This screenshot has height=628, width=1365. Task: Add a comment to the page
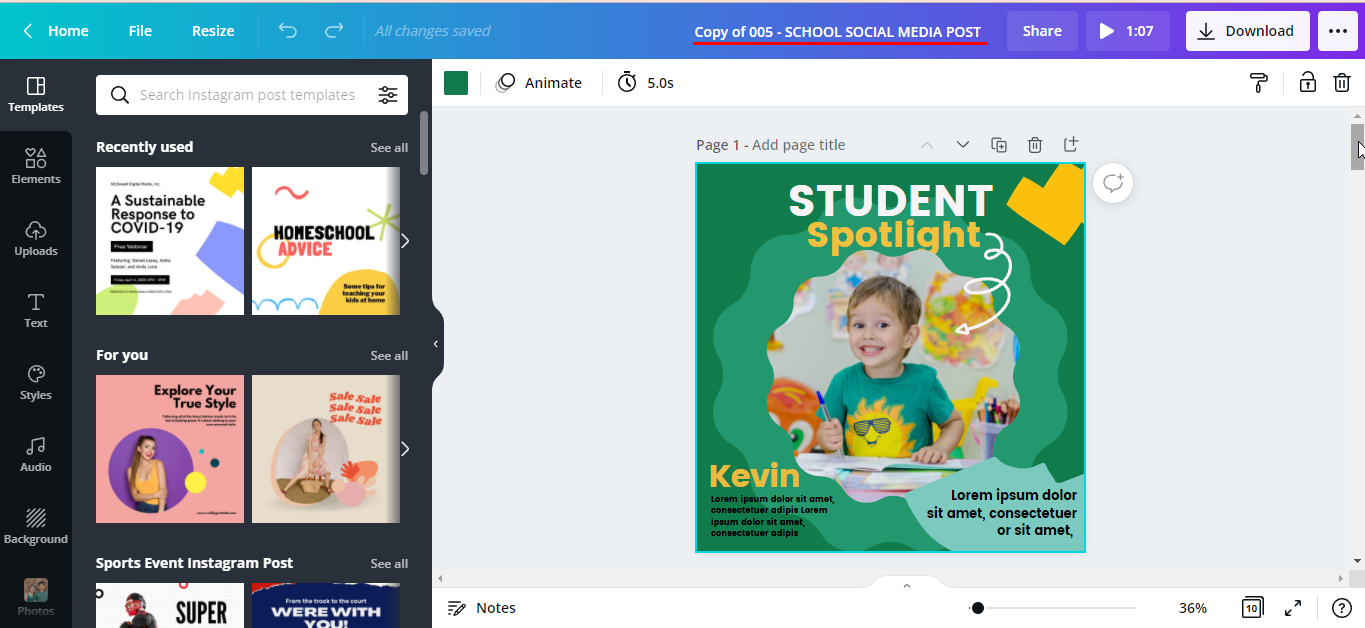(x=1113, y=183)
